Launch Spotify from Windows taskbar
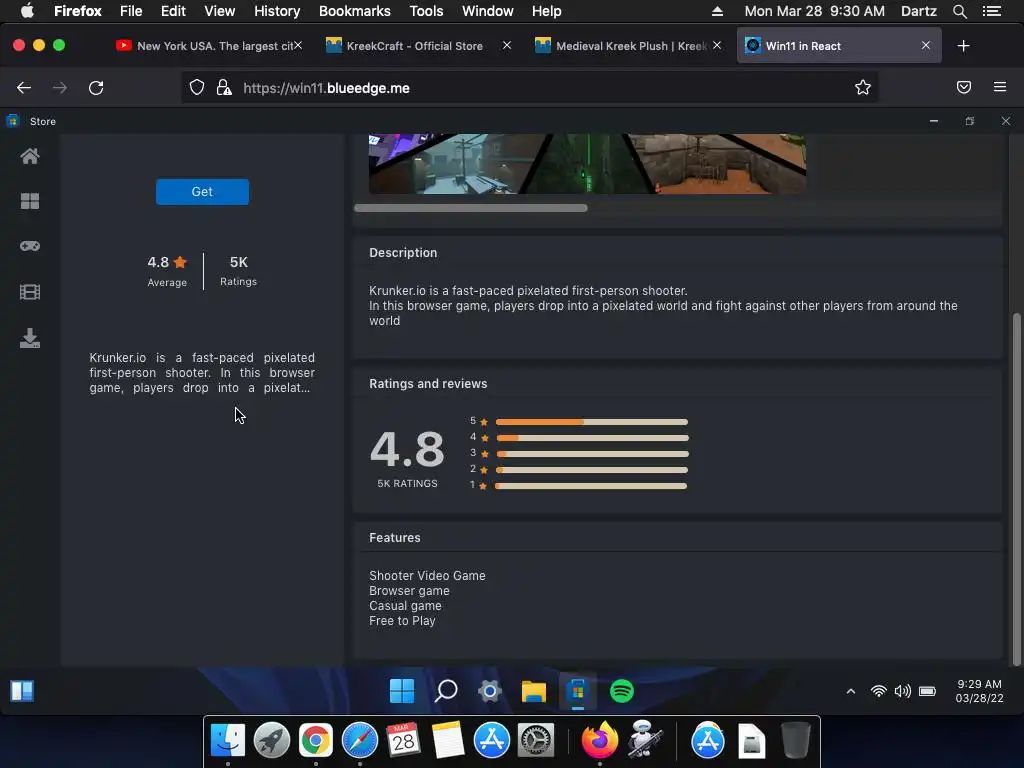 pyautogui.click(x=622, y=691)
